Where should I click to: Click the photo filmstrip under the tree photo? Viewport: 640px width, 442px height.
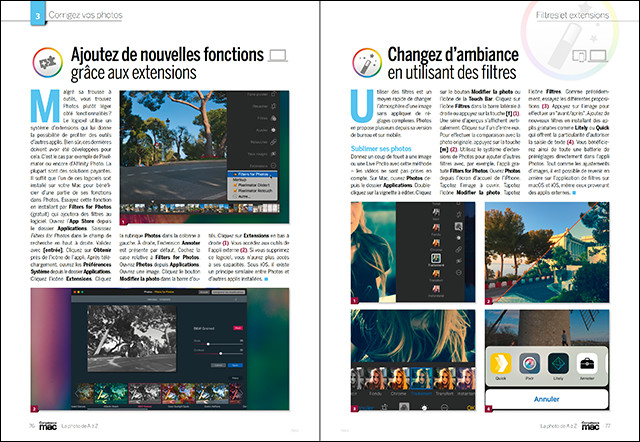pos(200,208)
